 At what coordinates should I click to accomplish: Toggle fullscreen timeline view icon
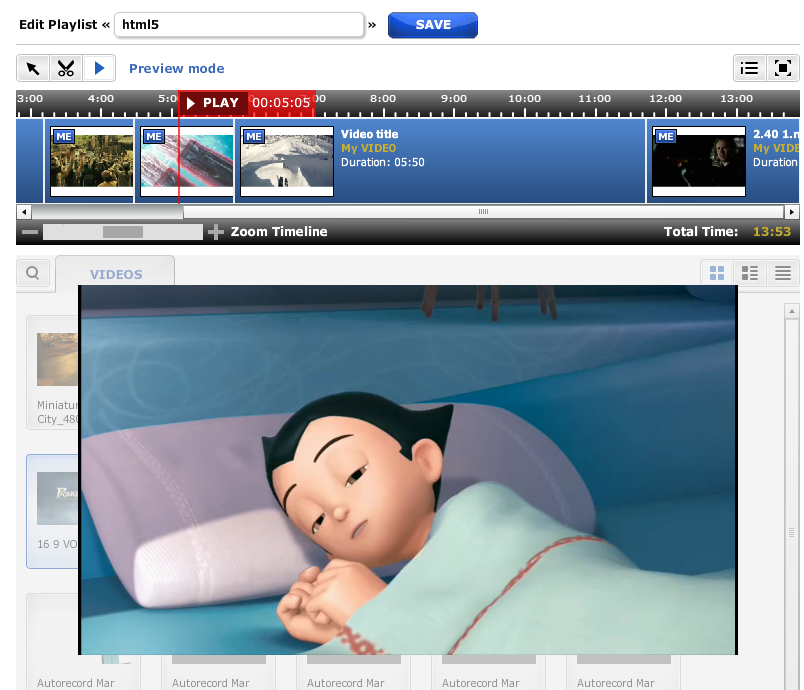[782, 68]
